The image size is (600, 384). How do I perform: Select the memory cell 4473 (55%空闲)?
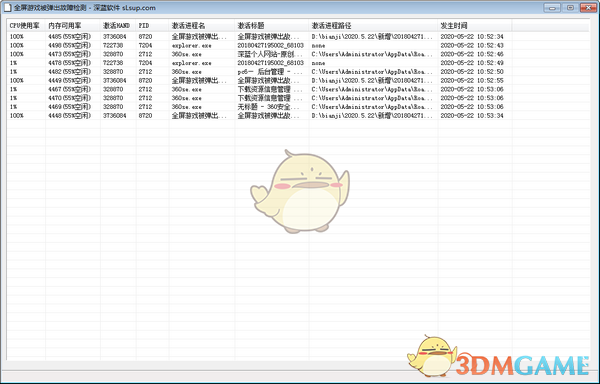pos(70,54)
